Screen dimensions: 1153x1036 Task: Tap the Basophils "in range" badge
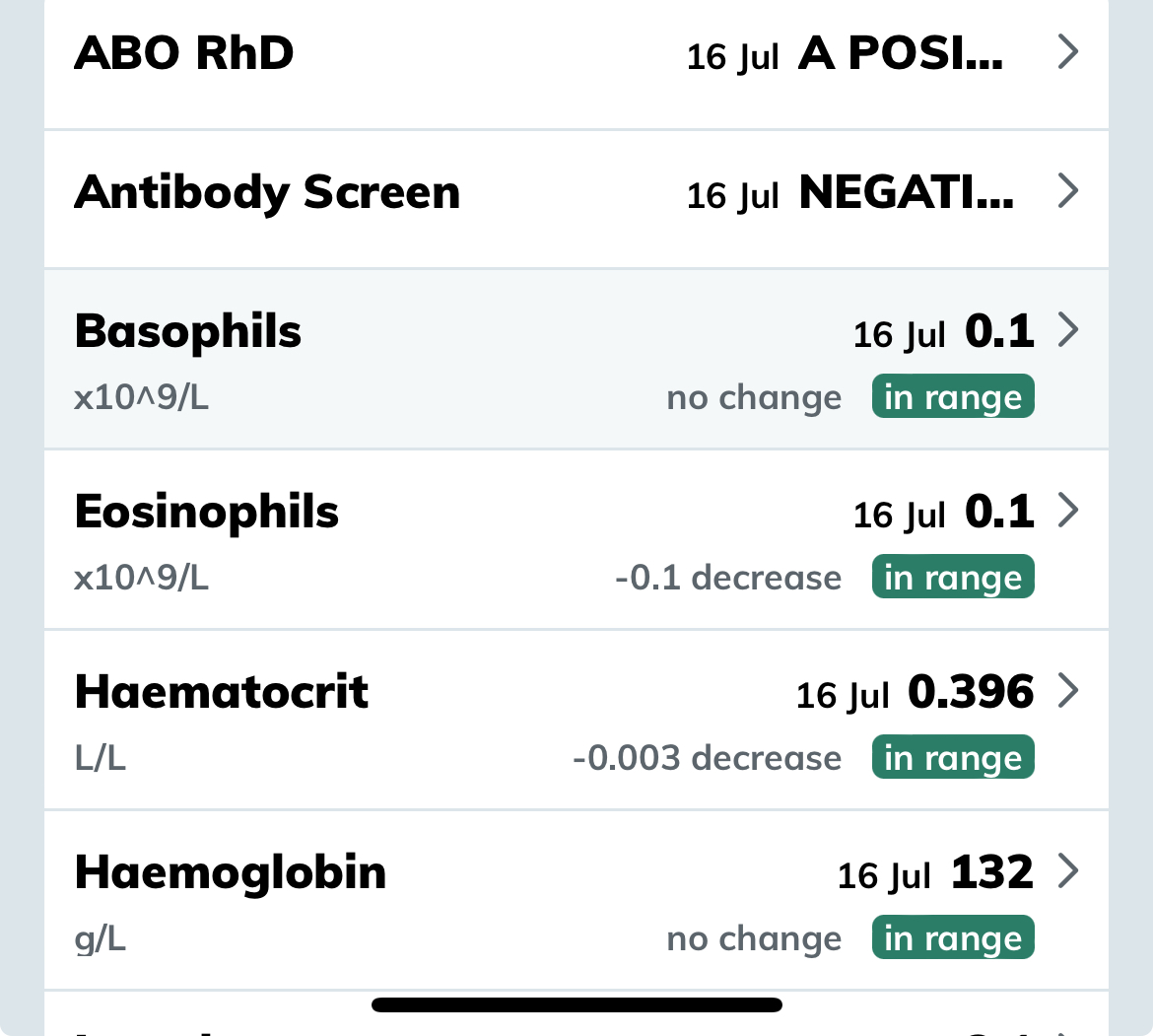coord(952,397)
